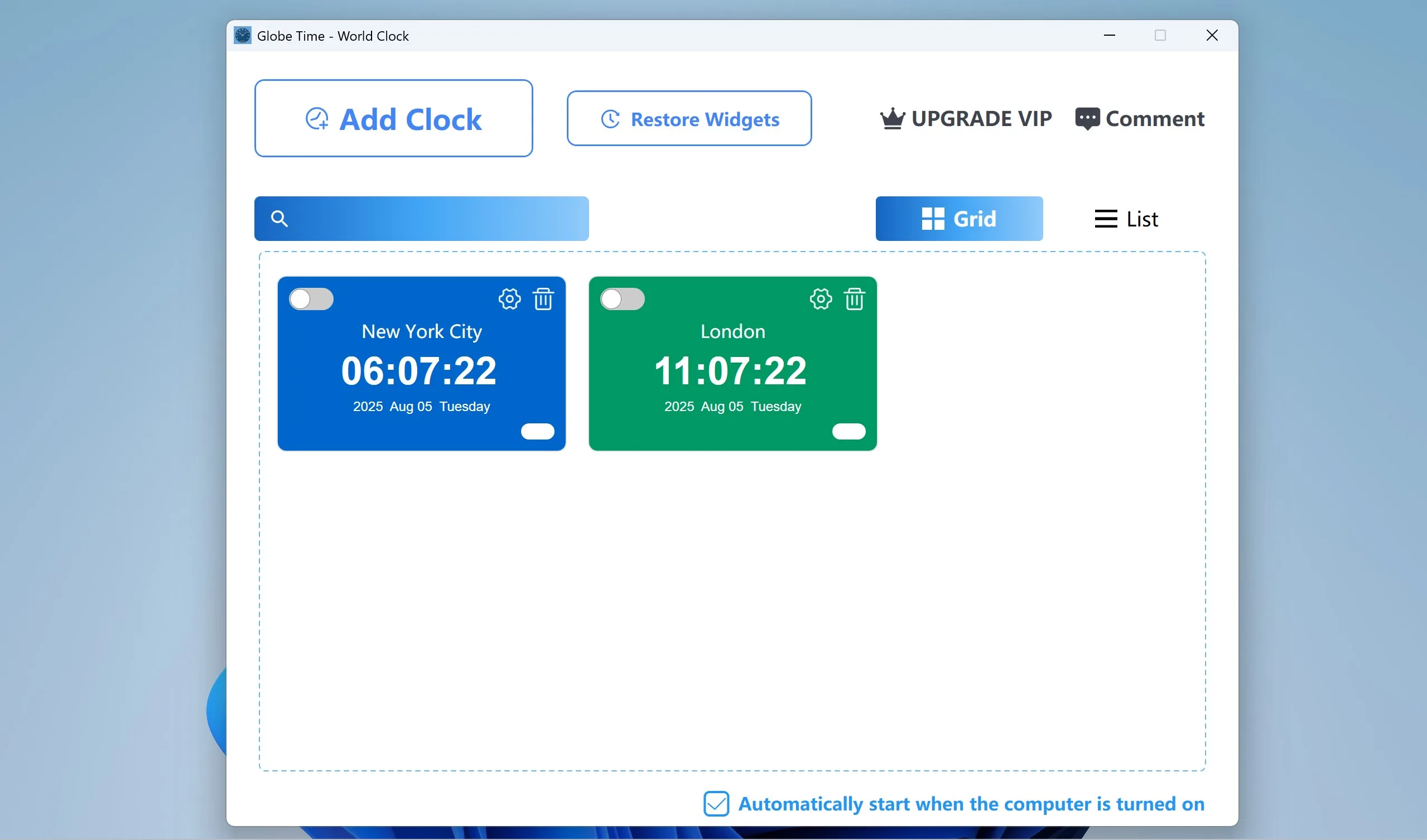Open settings gear for New York City clock
This screenshot has width=1427, height=840.
[x=509, y=299]
